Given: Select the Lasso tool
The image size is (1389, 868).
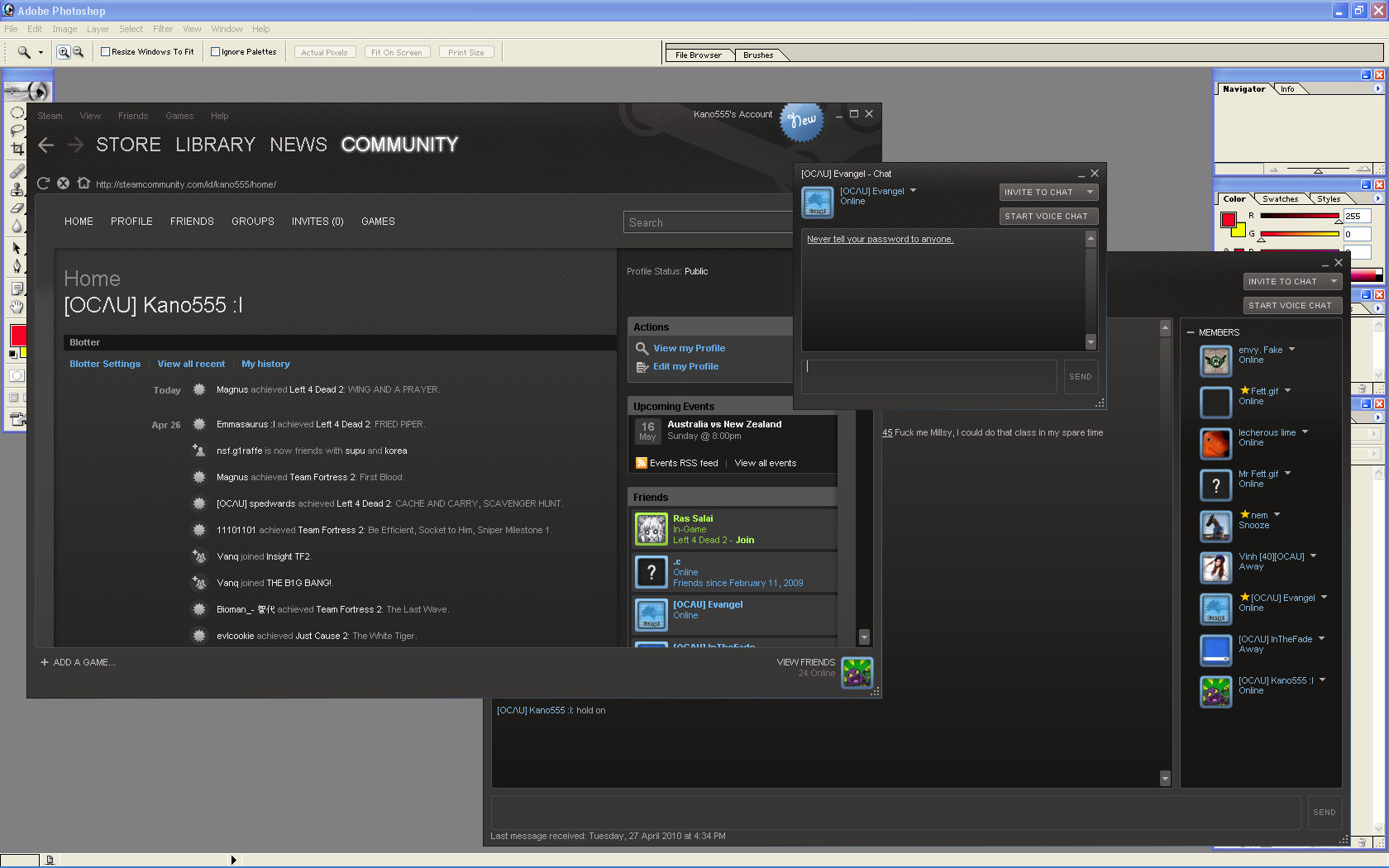Looking at the screenshot, I should point(17,131).
